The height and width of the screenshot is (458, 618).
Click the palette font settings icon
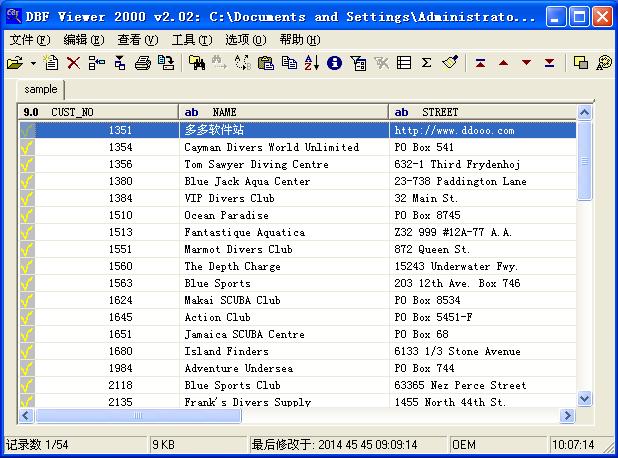[603, 63]
